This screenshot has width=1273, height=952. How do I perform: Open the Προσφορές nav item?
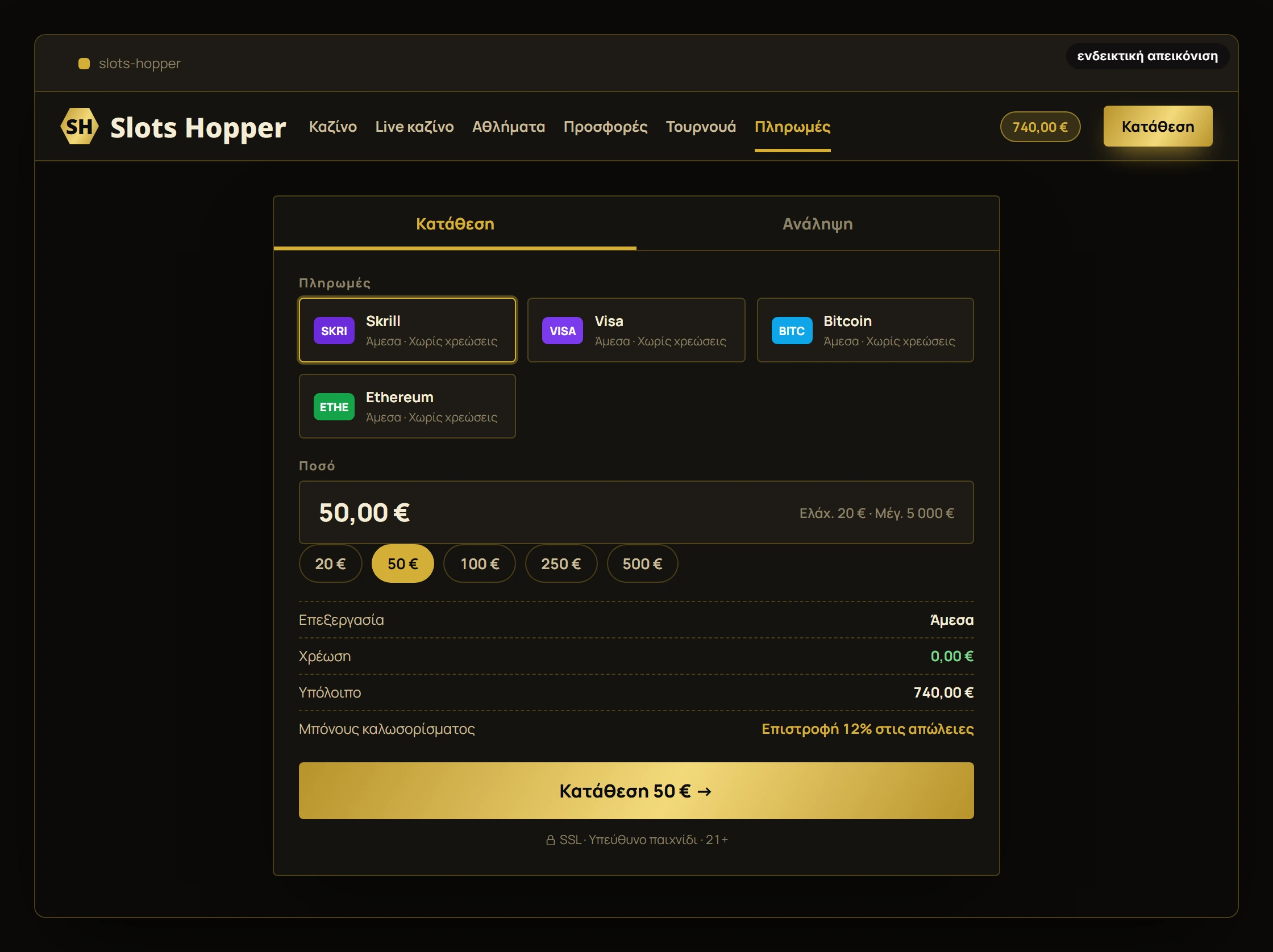(605, 127)
